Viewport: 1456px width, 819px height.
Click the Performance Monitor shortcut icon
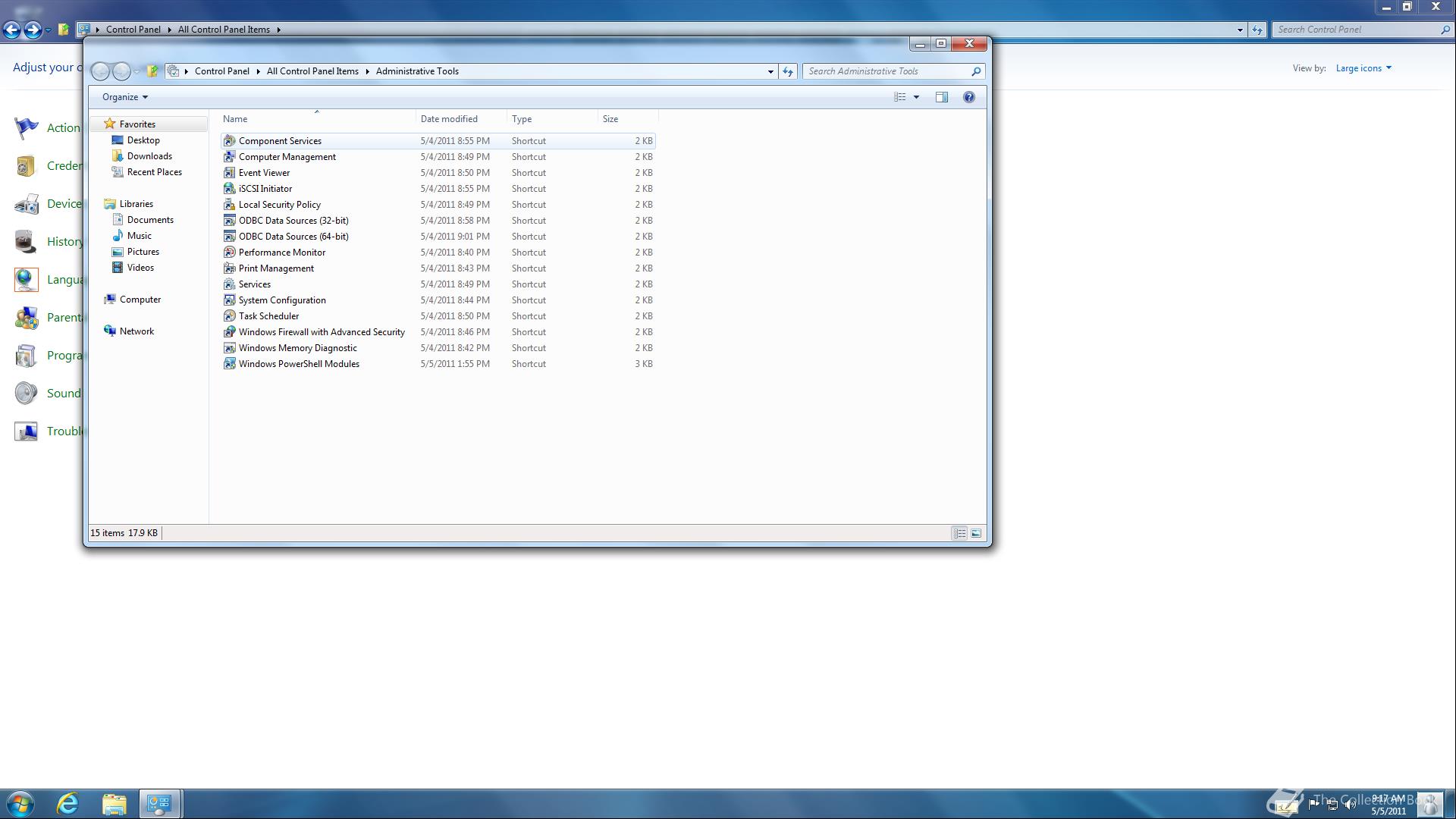[x=229, y=253]
